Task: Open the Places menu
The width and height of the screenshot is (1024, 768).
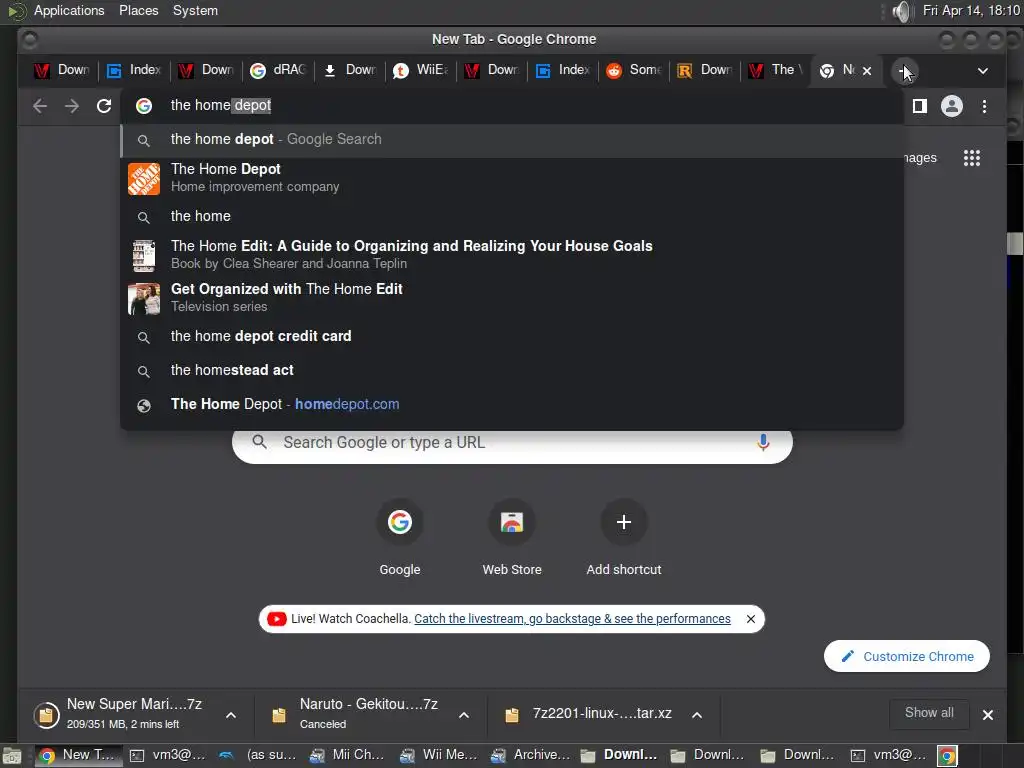Action: pyautogui.click(x=138, y=10)
